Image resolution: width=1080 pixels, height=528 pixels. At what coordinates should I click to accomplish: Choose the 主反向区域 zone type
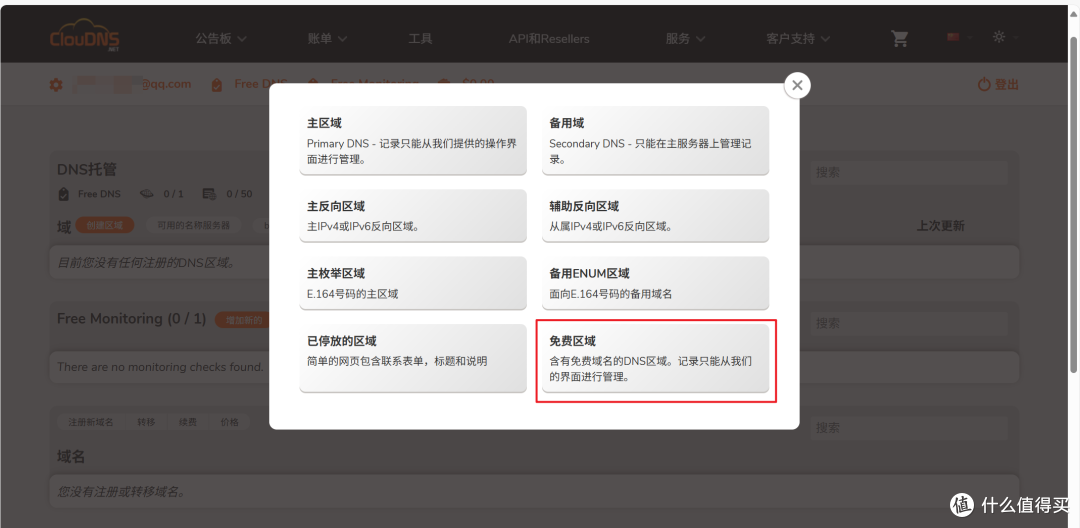pos(413,215)
